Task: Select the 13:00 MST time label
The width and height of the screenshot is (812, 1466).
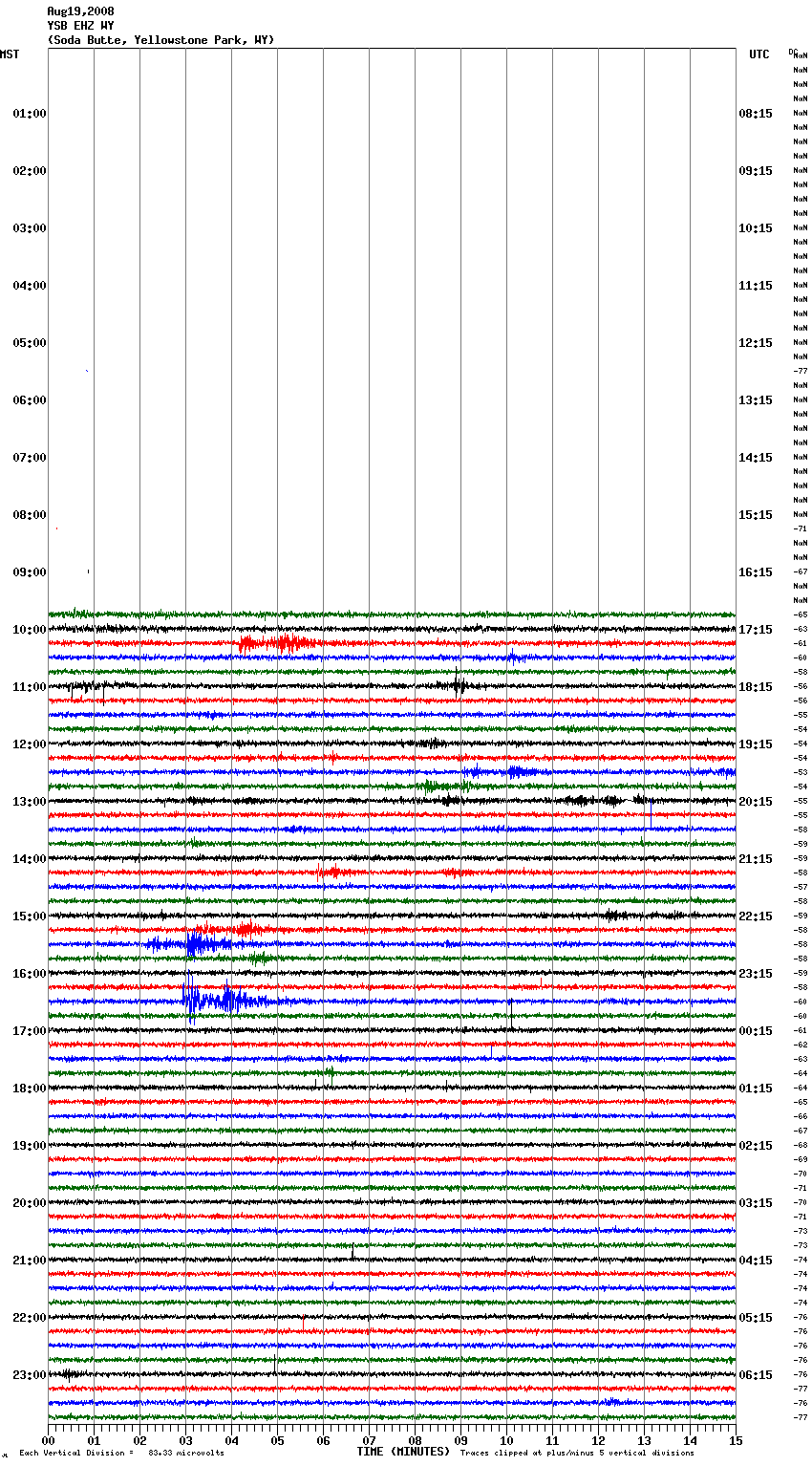Action: pos(30,802)
